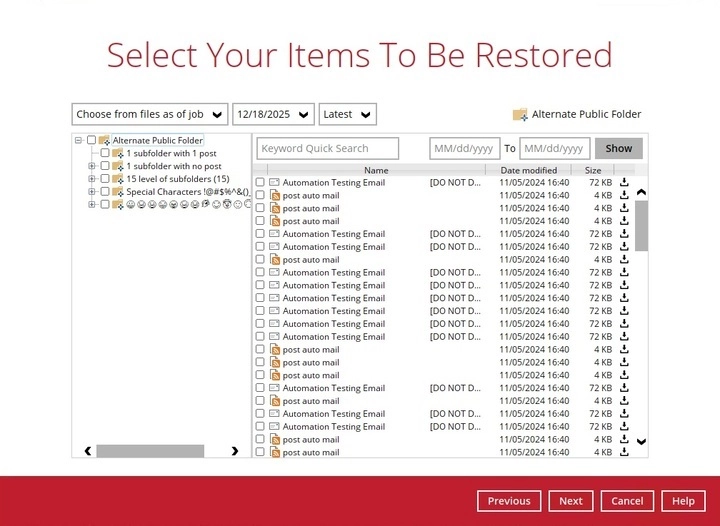
Task: Click the Cancel button
Action: tap(627, 501)
